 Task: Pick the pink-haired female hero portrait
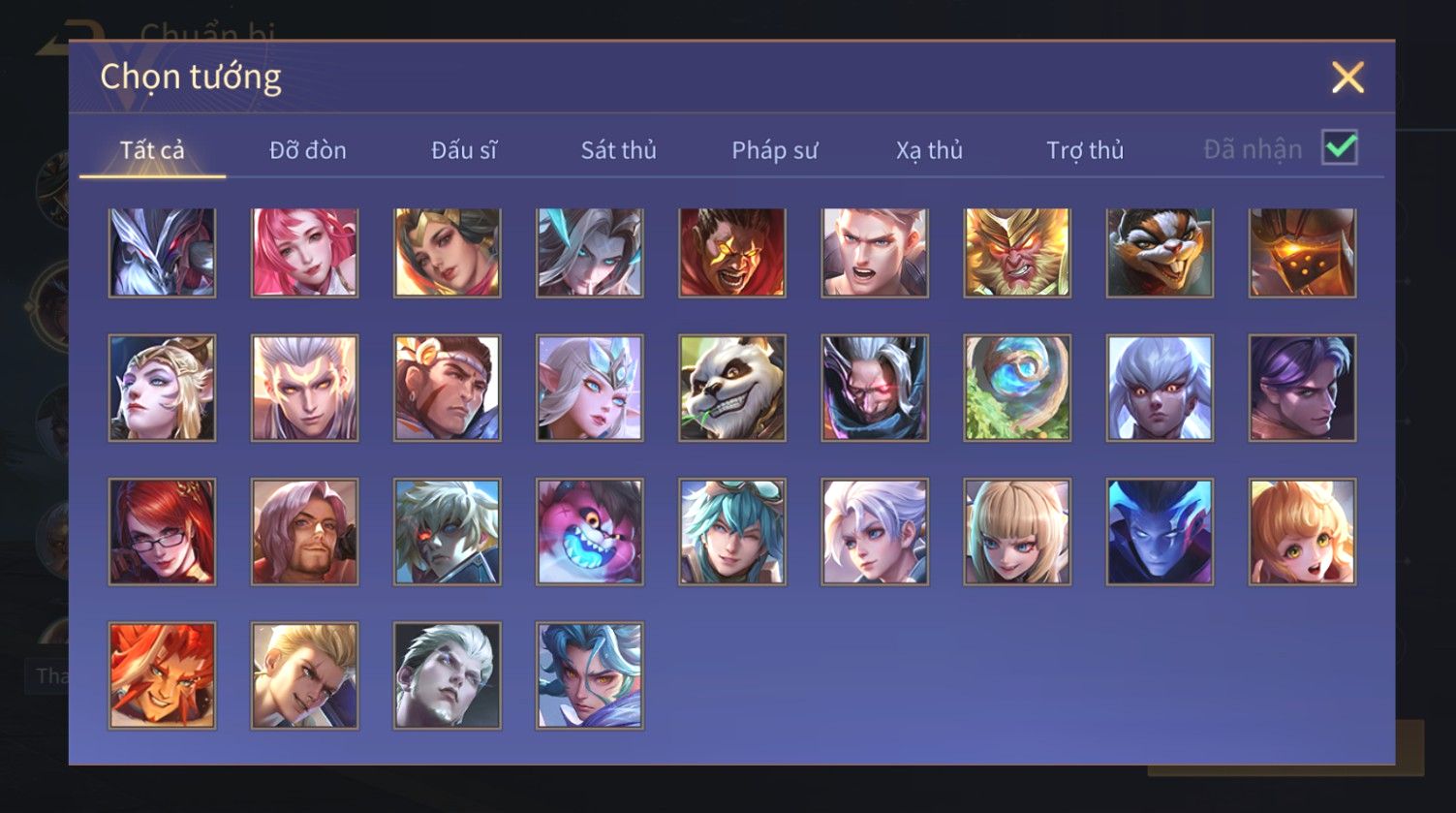pyautogui.click(x=305, y=253)
